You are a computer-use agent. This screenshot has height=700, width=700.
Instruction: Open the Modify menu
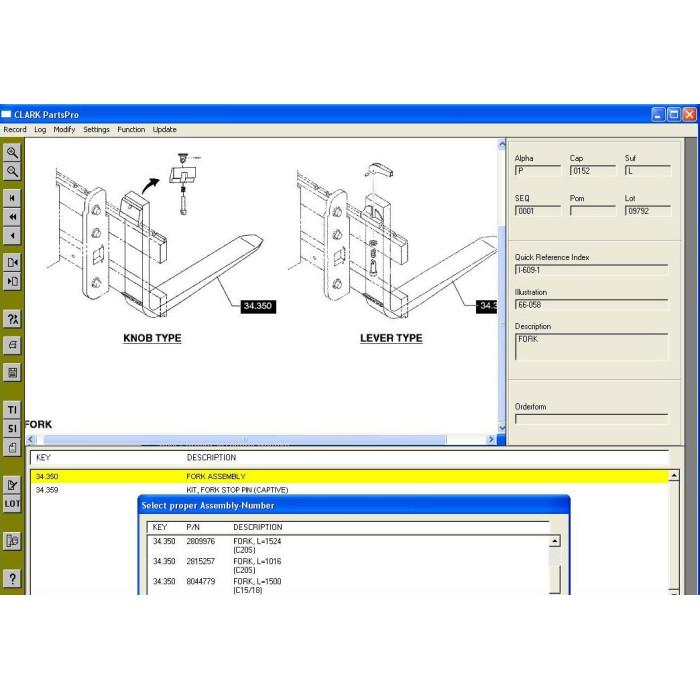coord(64,129)
